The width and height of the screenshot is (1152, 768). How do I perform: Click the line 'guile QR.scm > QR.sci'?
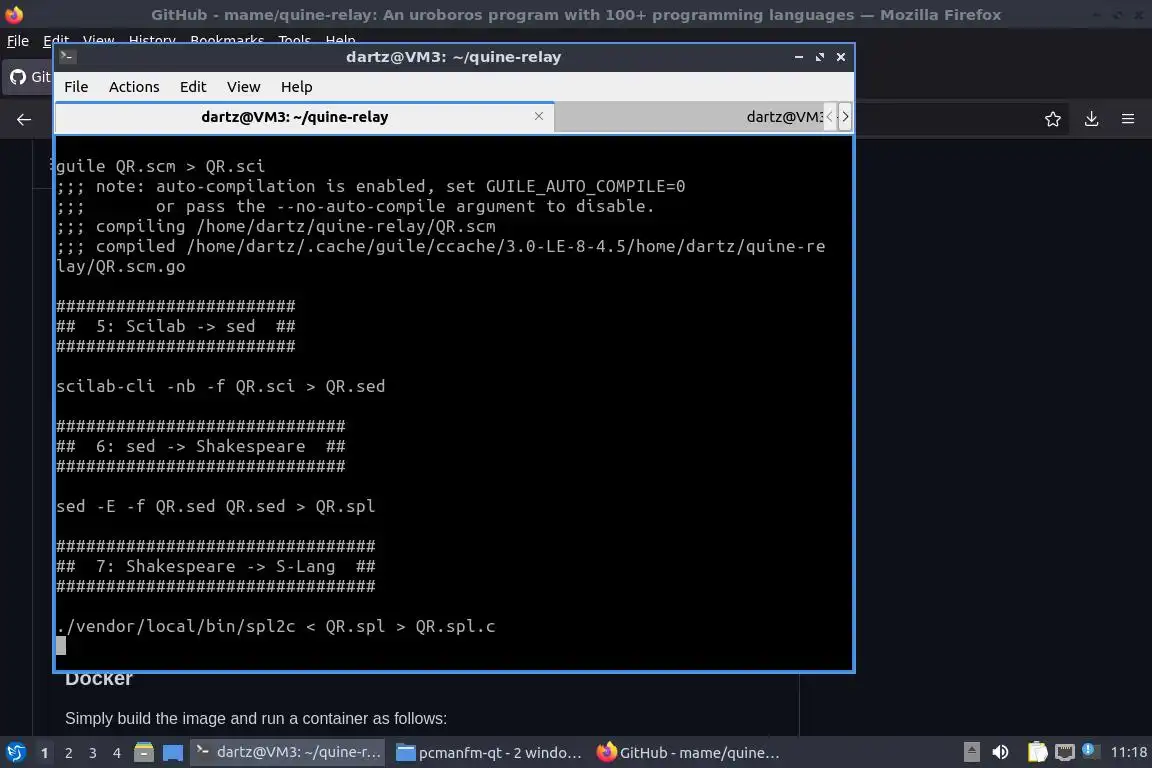point(161,166)
